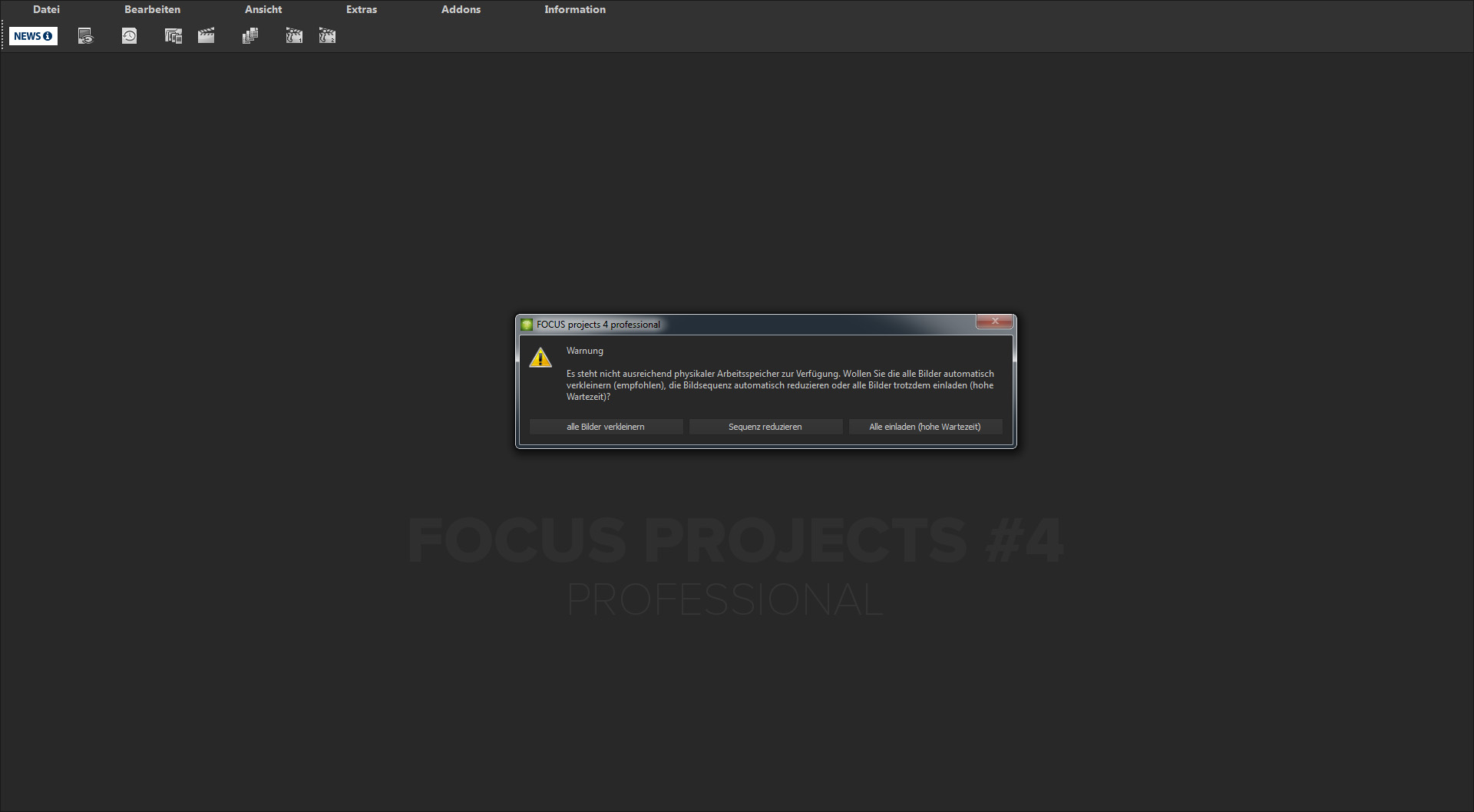Click the image reload icon beside NEWS
Viewport: 1474px width, 812px height.
click(x=85, y=36)
